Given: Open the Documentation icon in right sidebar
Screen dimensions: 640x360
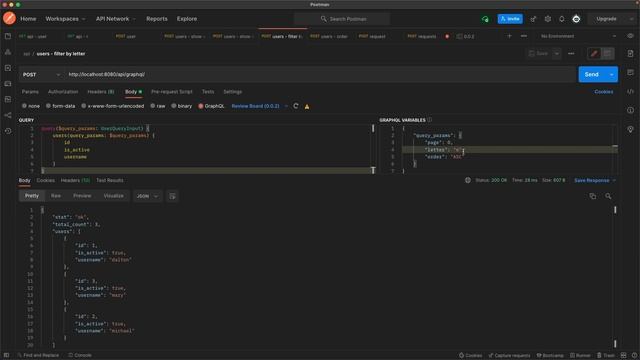Looking at the screenshot, I should [630, 53].
